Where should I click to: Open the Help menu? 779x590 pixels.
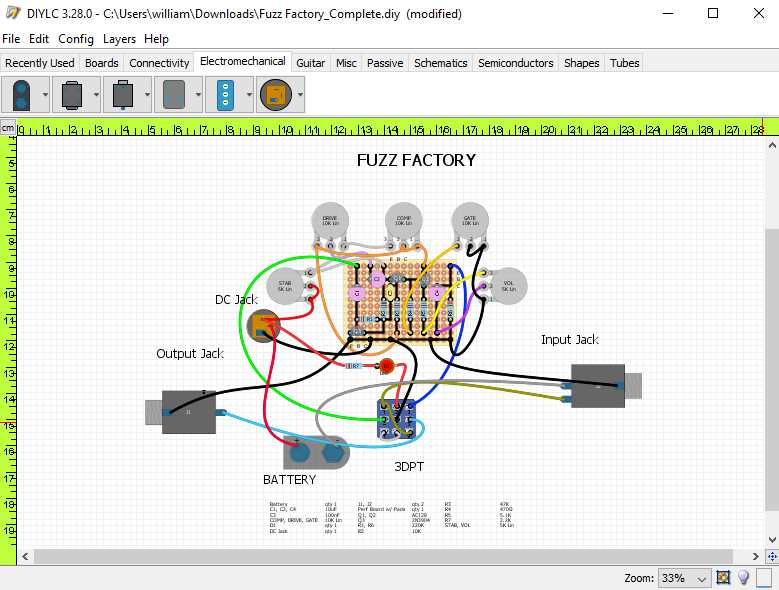point(156,39)
